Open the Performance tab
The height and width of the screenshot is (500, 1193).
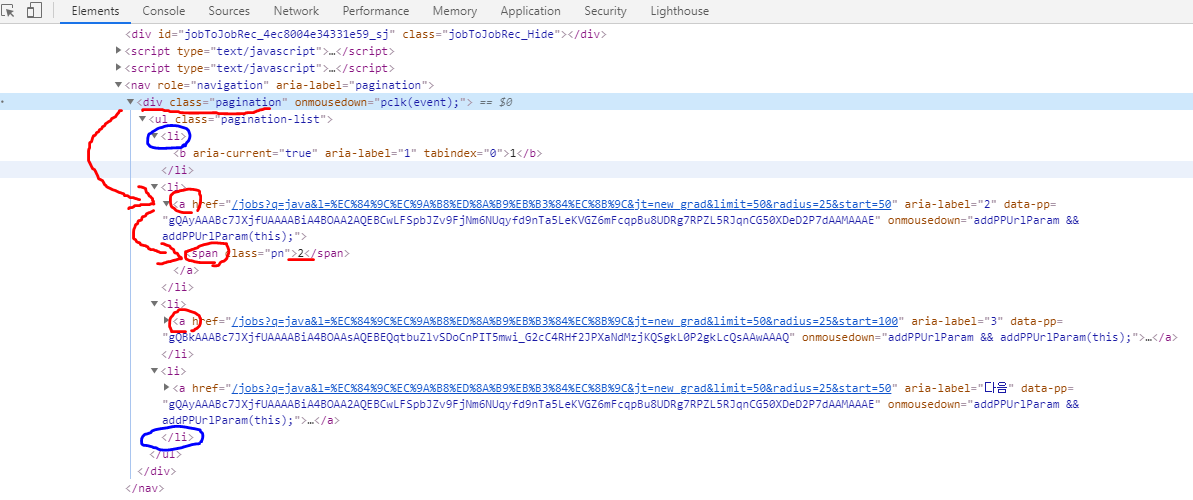(x=376, y=11)
